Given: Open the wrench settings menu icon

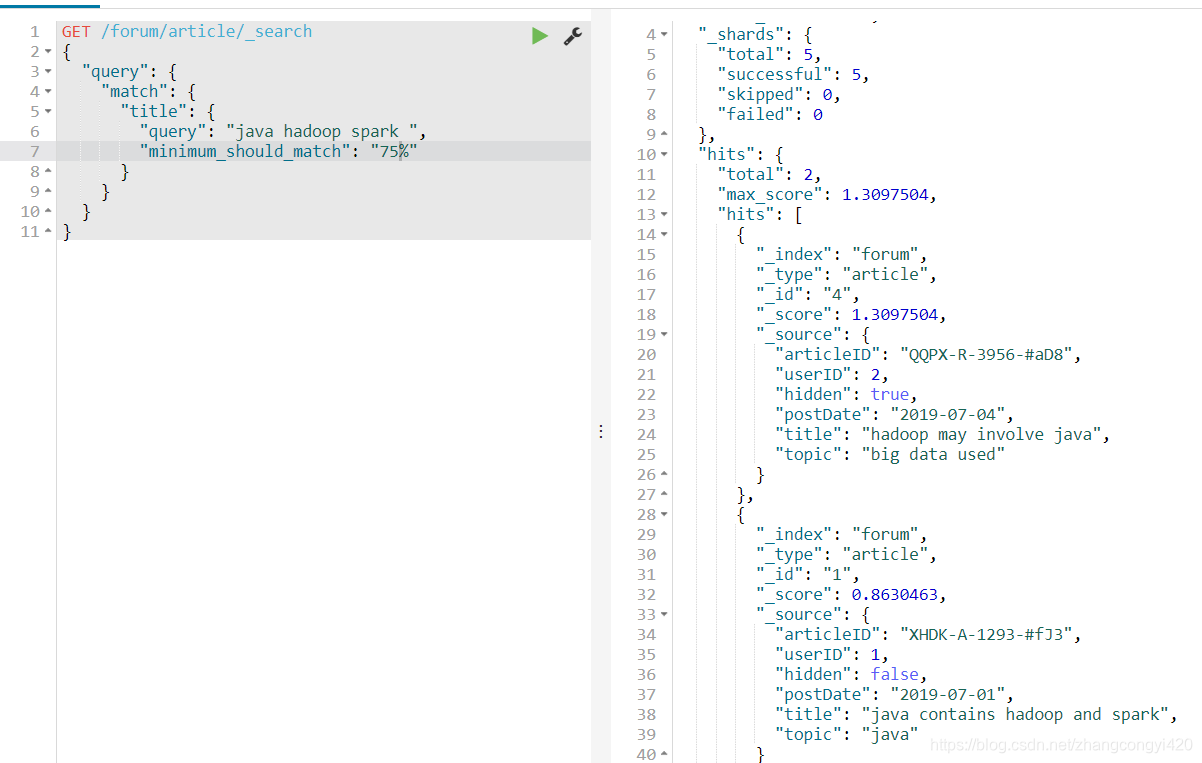Looking at the screenshot, I should pyautogui.click(x=573, y=36).
